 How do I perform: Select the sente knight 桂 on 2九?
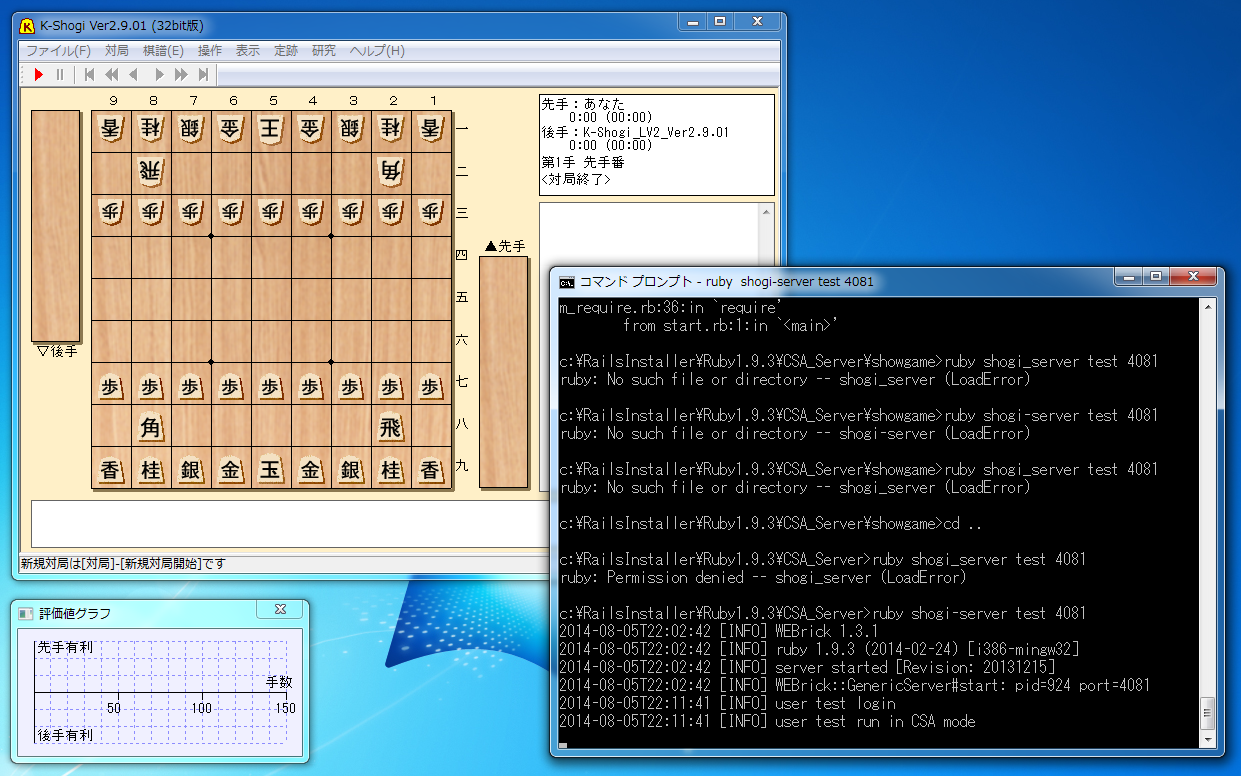click(x=391, y=469)
